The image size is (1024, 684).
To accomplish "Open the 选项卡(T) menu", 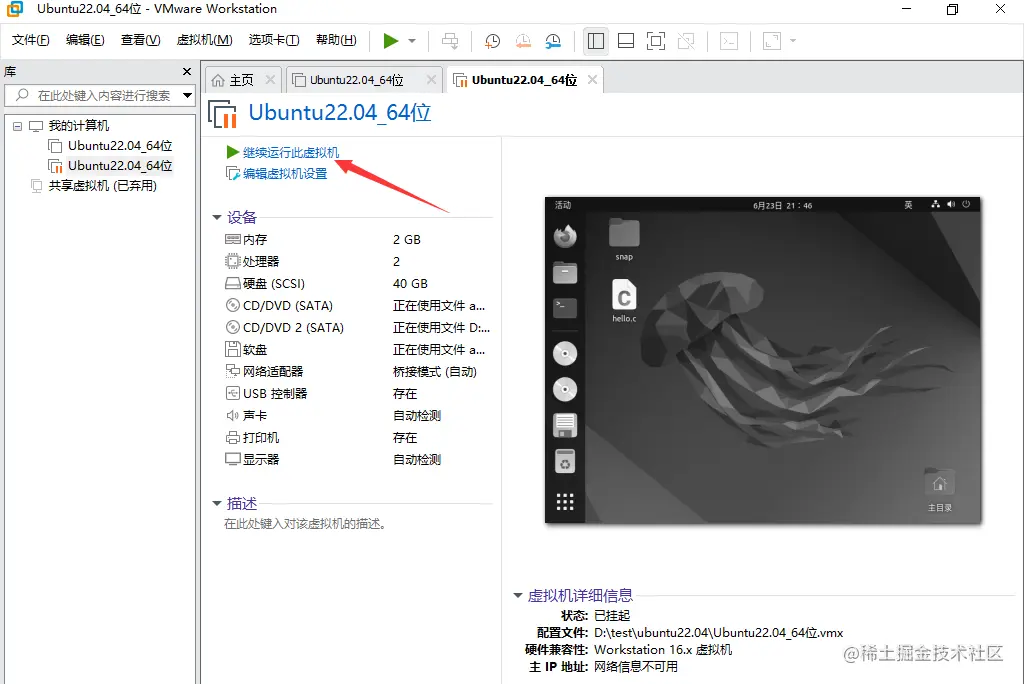I will [x=274, y=40].
